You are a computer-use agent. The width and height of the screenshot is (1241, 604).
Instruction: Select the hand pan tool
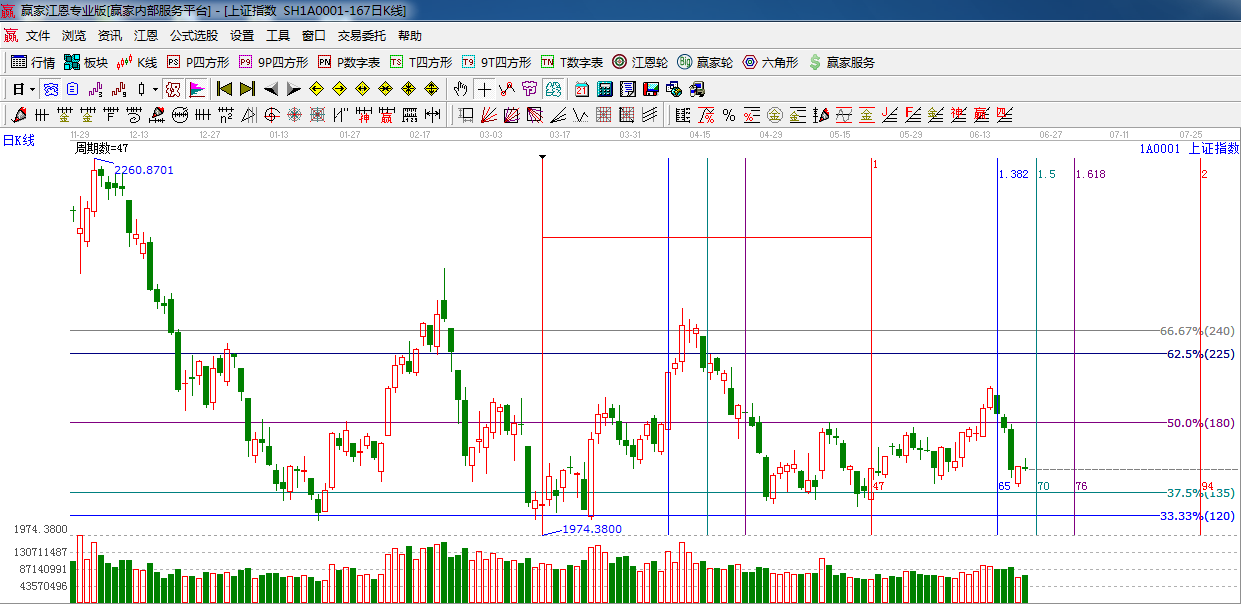(461, 89)
